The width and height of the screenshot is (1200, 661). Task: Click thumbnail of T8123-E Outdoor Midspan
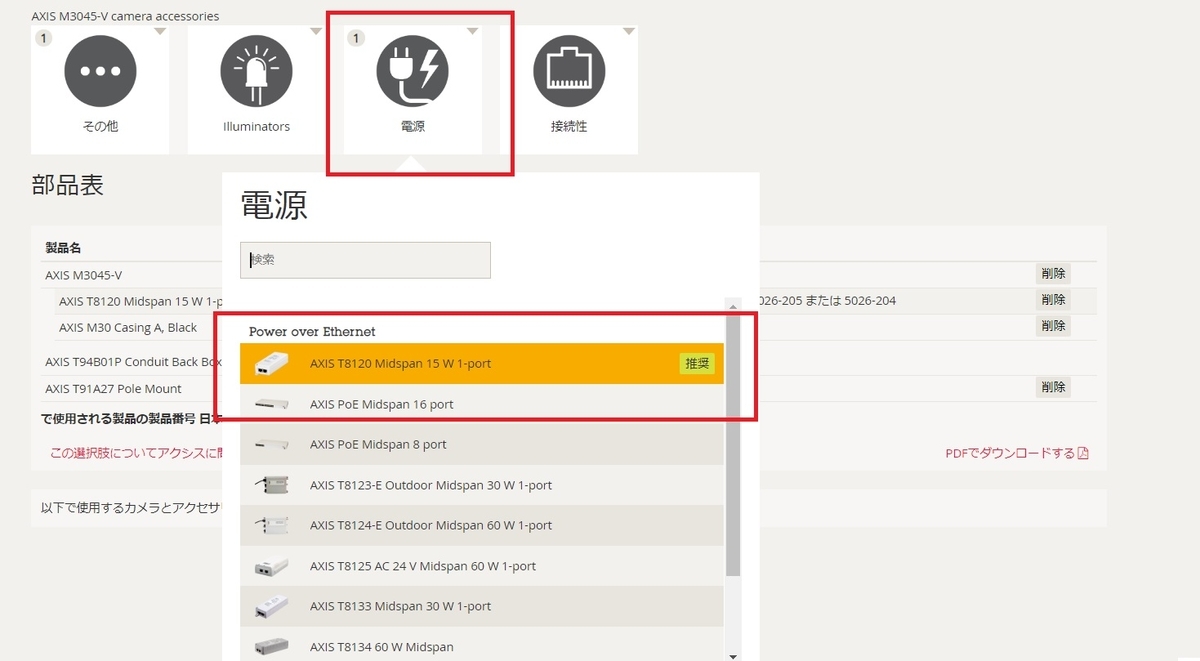[x=272, y=485]
